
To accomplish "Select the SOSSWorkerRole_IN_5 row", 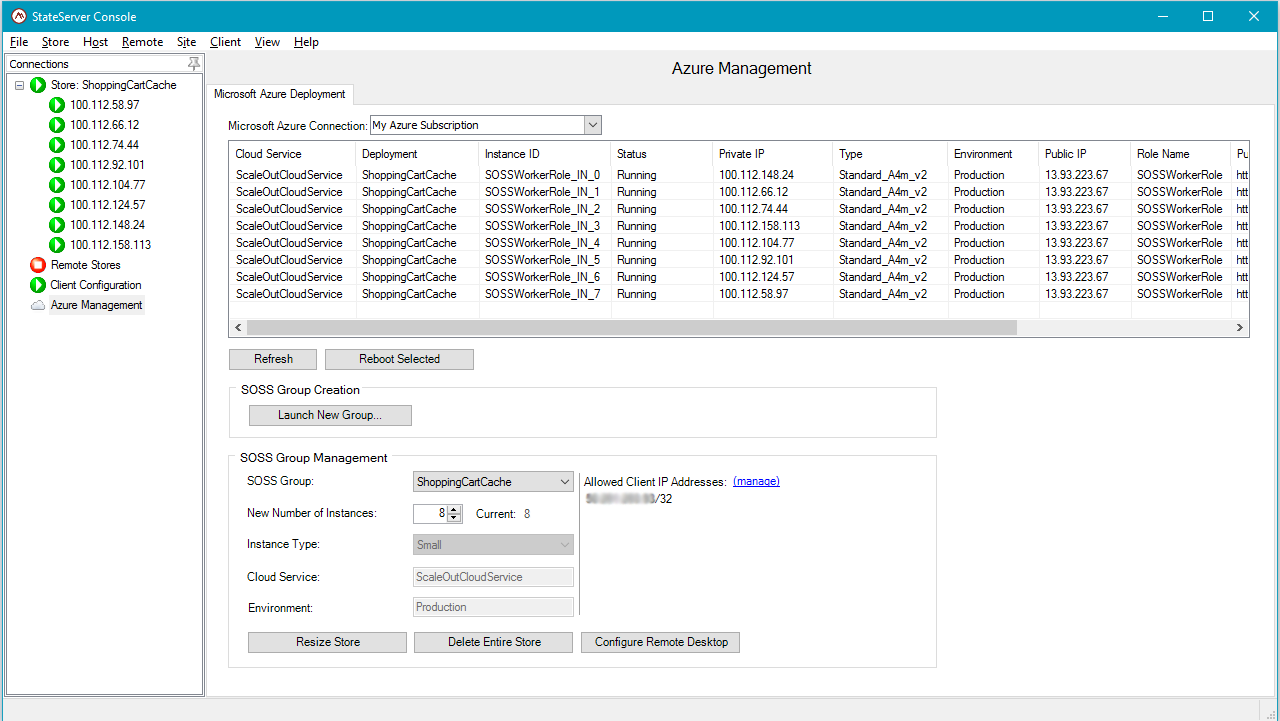I will tap(739, 260).
